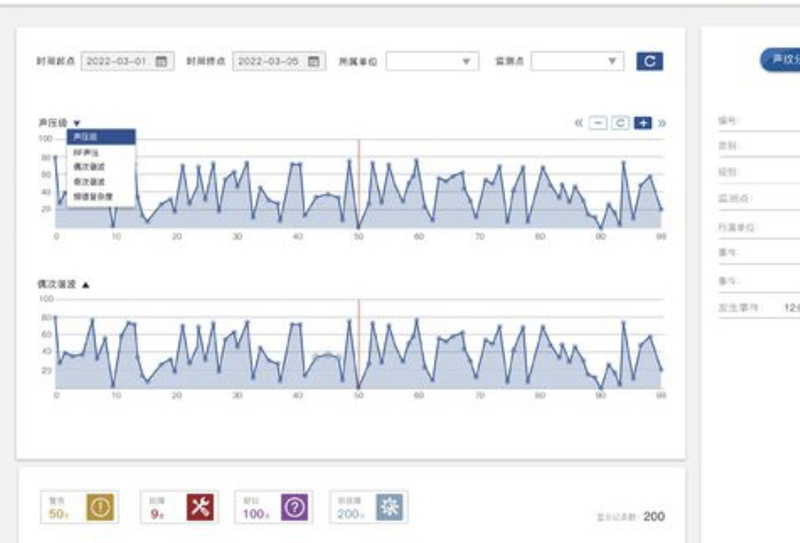Click the chart reset view icon

point(620,123)
